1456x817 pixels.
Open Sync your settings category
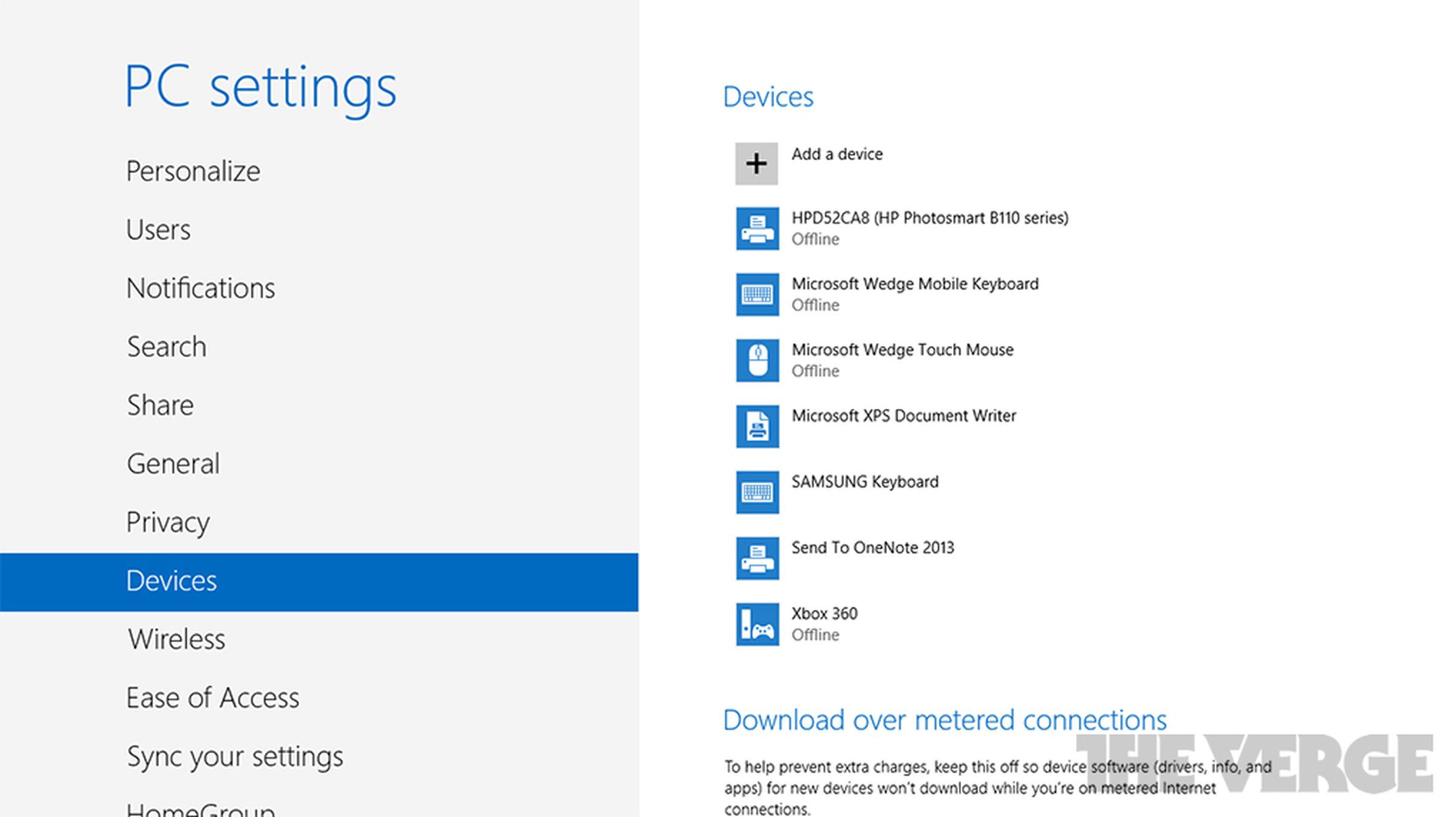coord(235,758)
